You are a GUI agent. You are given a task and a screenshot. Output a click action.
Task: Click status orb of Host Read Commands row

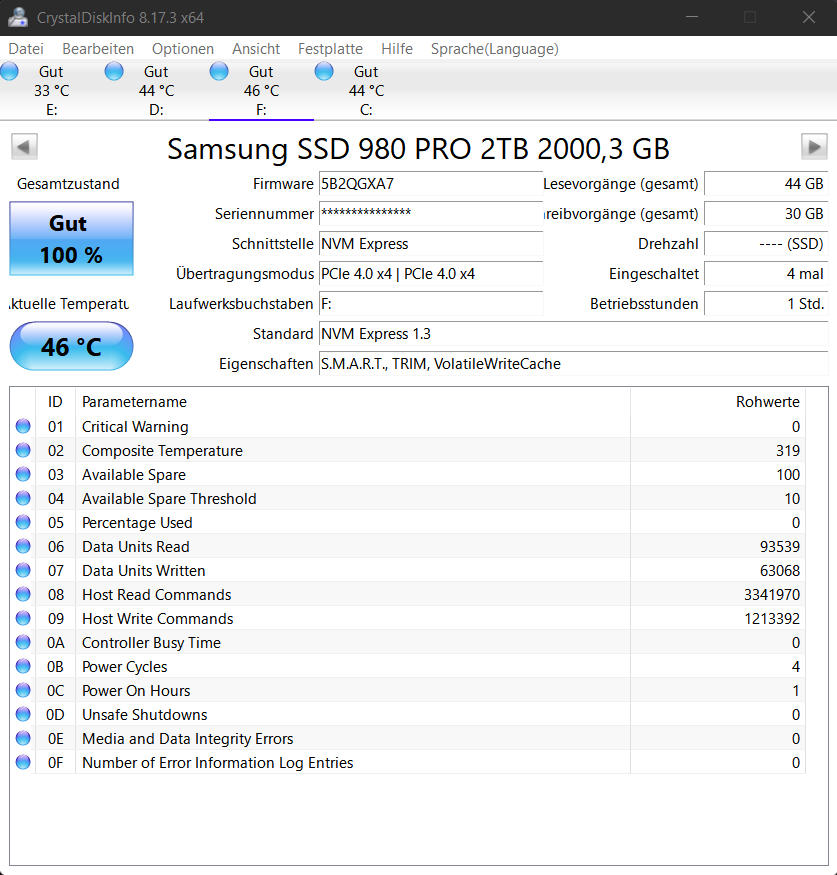pyautogui.click(x=23, y=594)
